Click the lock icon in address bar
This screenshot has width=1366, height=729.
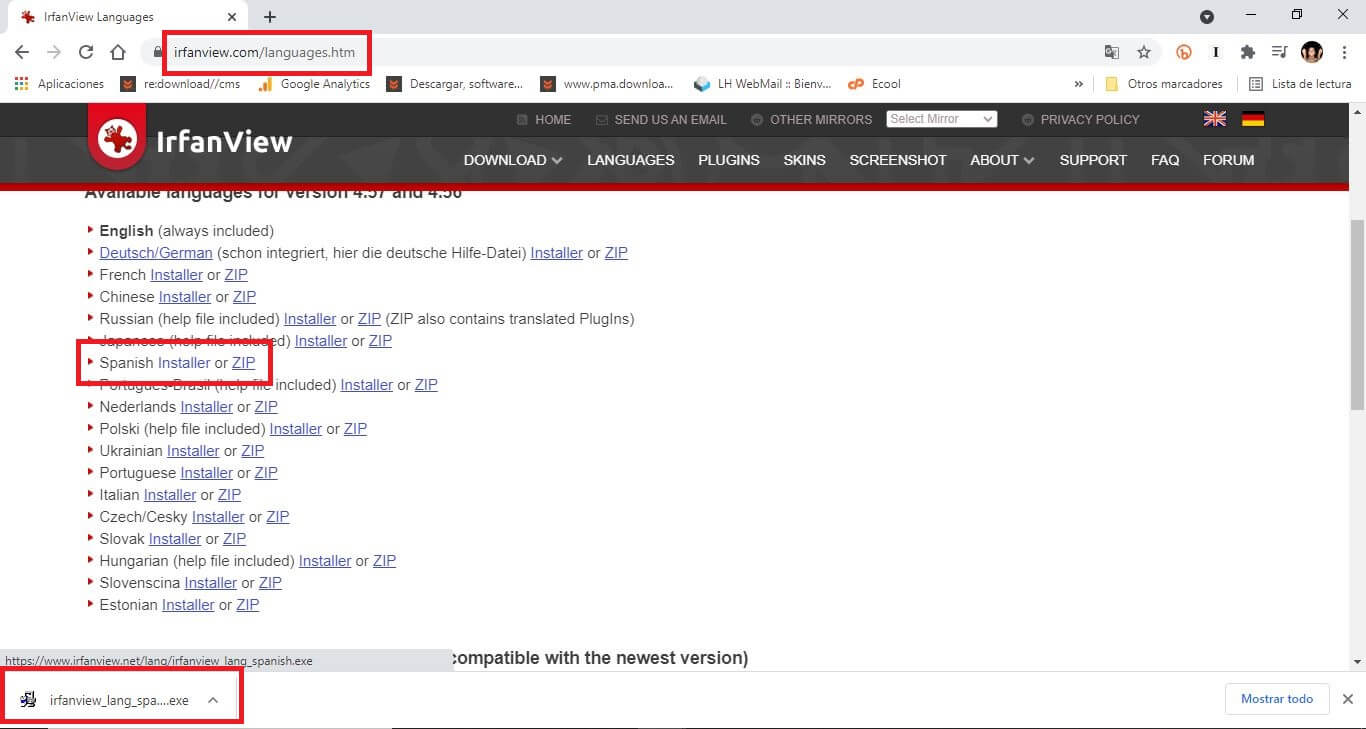pos(157,52)
